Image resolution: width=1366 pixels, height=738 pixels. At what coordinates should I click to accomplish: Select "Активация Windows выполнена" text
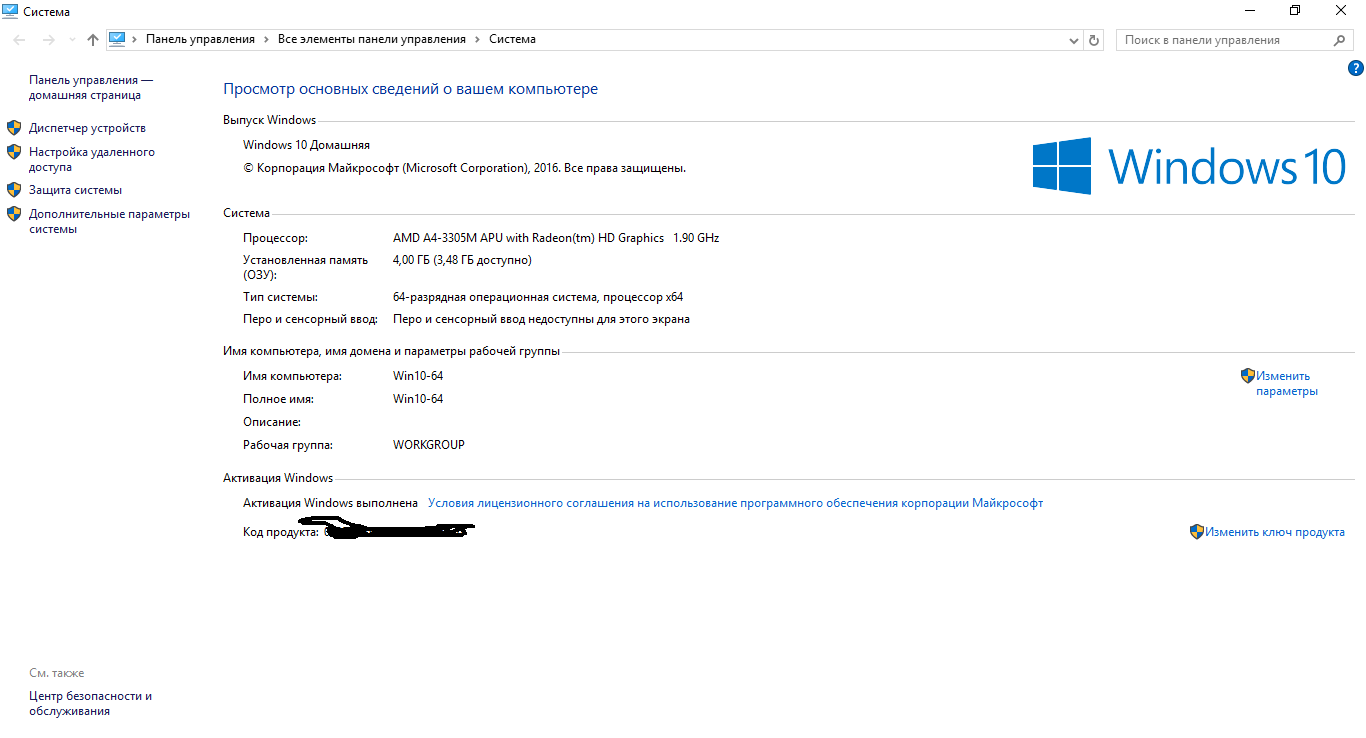tap(330, 504)
